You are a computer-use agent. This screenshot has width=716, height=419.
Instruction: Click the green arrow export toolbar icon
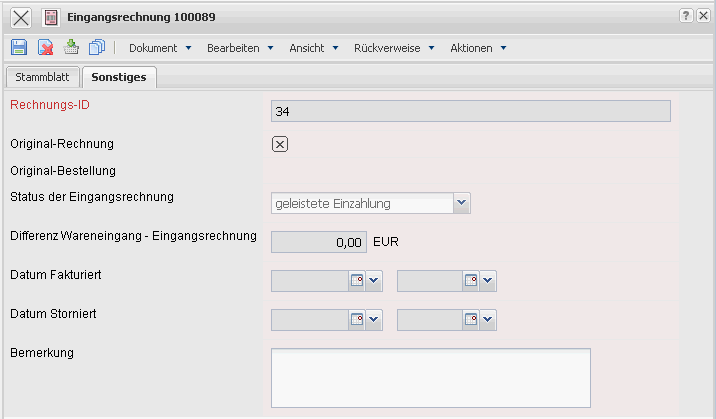[71, 47]
